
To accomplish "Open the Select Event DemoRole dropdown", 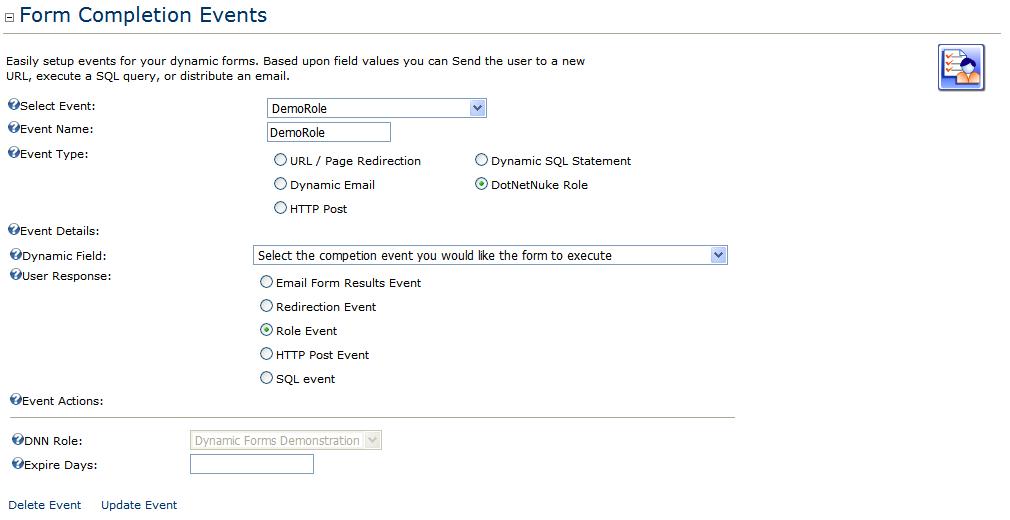I will click(377, 108).
